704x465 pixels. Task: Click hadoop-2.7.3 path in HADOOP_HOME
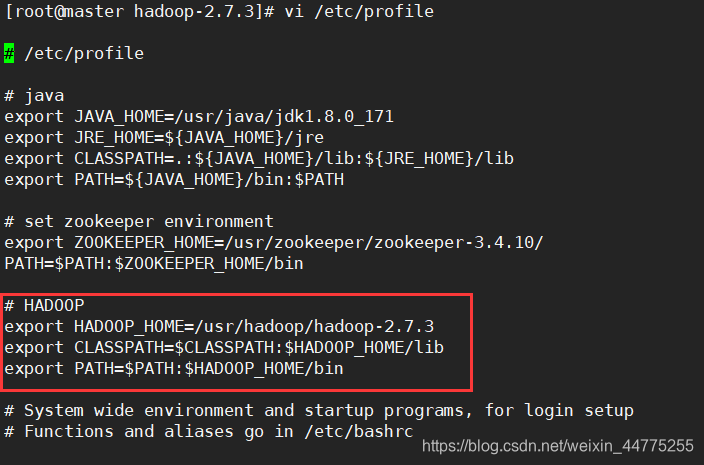click(374, 326)
